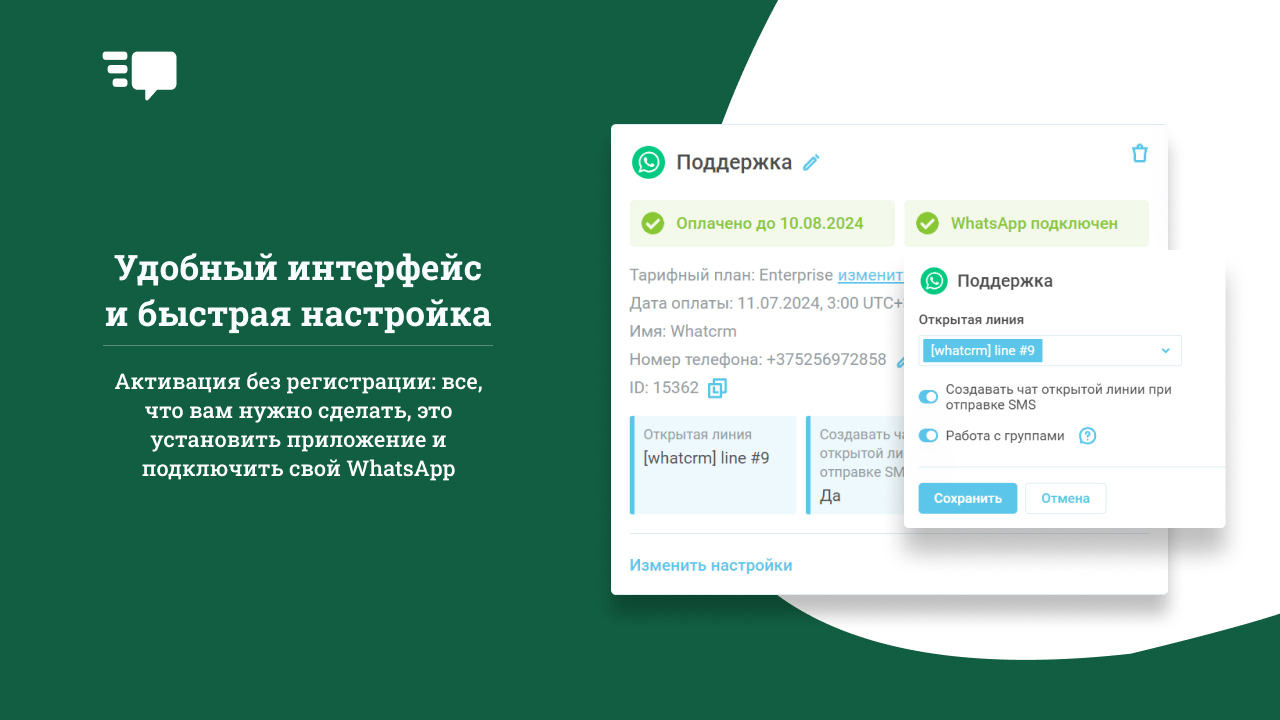Click the check icon in the WhatsApp подключен badge

[x=927, y=223]
